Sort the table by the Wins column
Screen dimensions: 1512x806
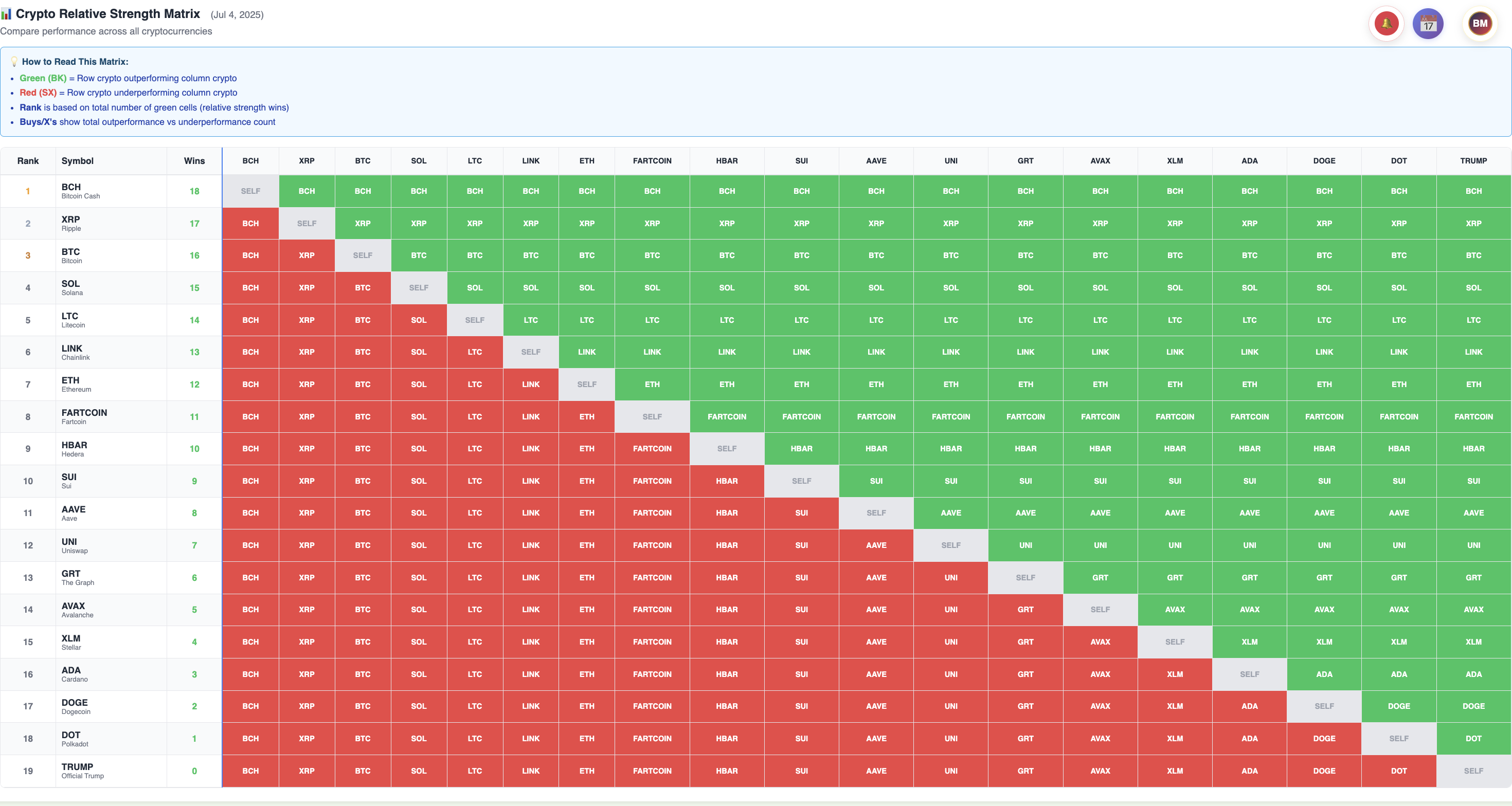click(x=194, y=161)
